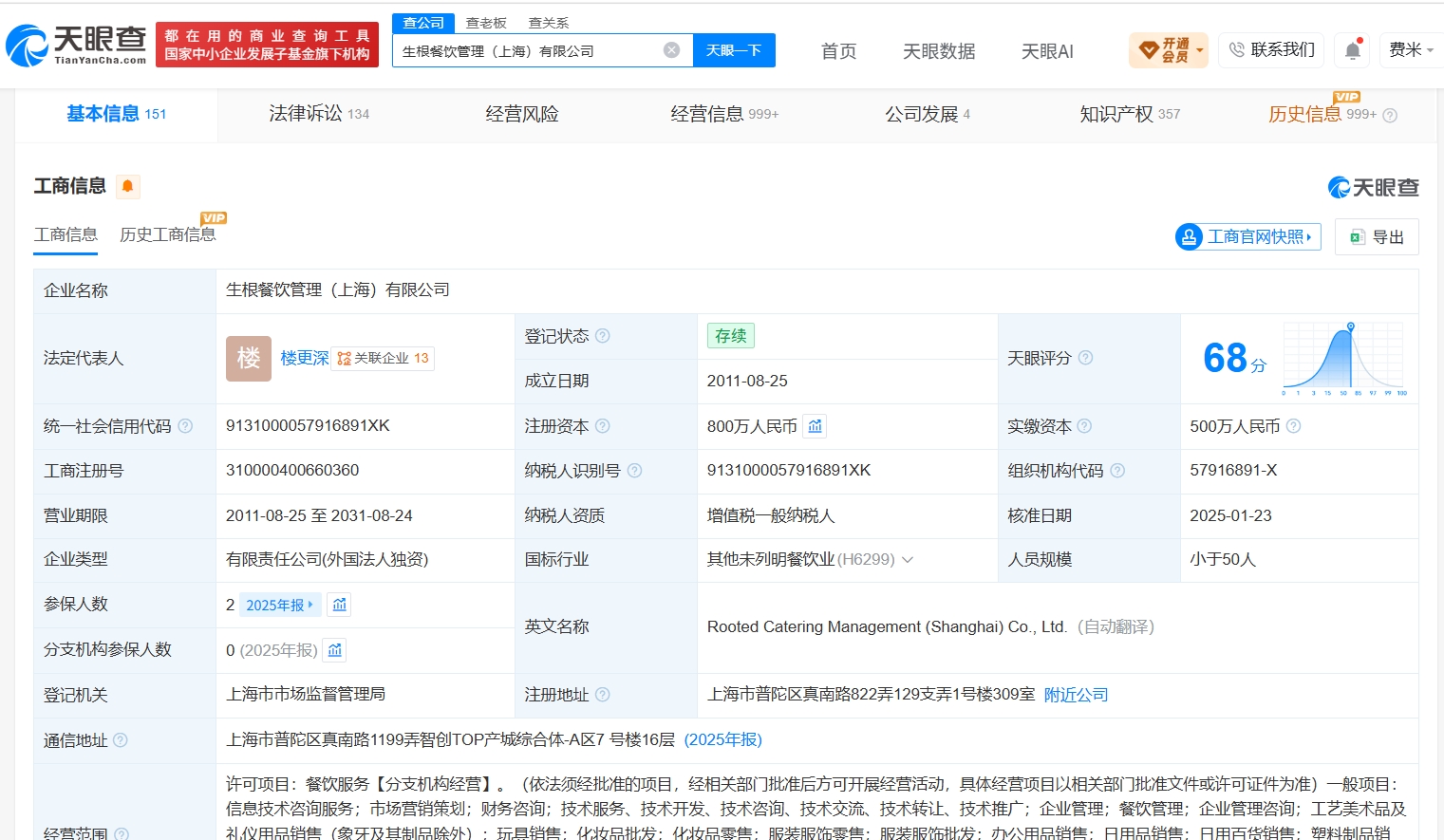The image size is (1444, 840).
Task: Click the 导出 export button
Action: tap(1377, 237)
